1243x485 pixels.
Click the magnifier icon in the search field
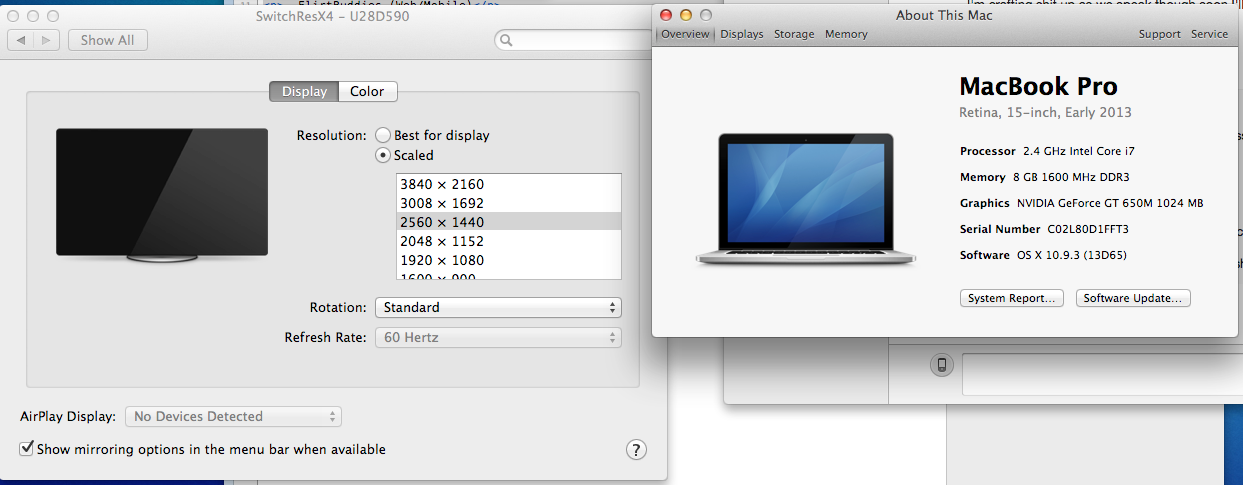[x=506, y=41]
